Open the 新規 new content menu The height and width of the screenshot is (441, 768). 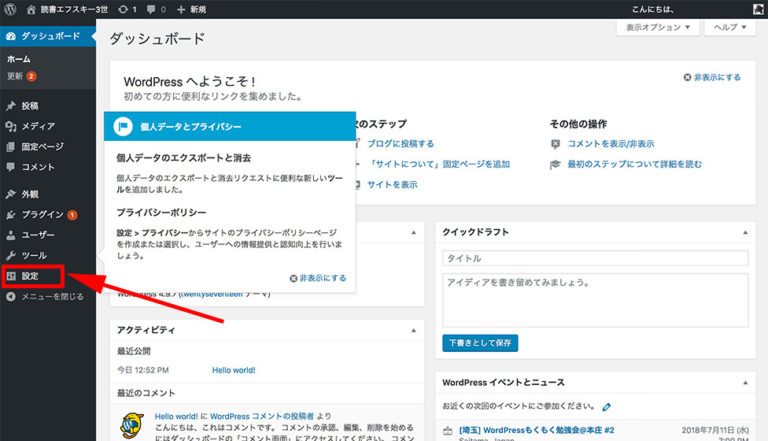(191, 9)
